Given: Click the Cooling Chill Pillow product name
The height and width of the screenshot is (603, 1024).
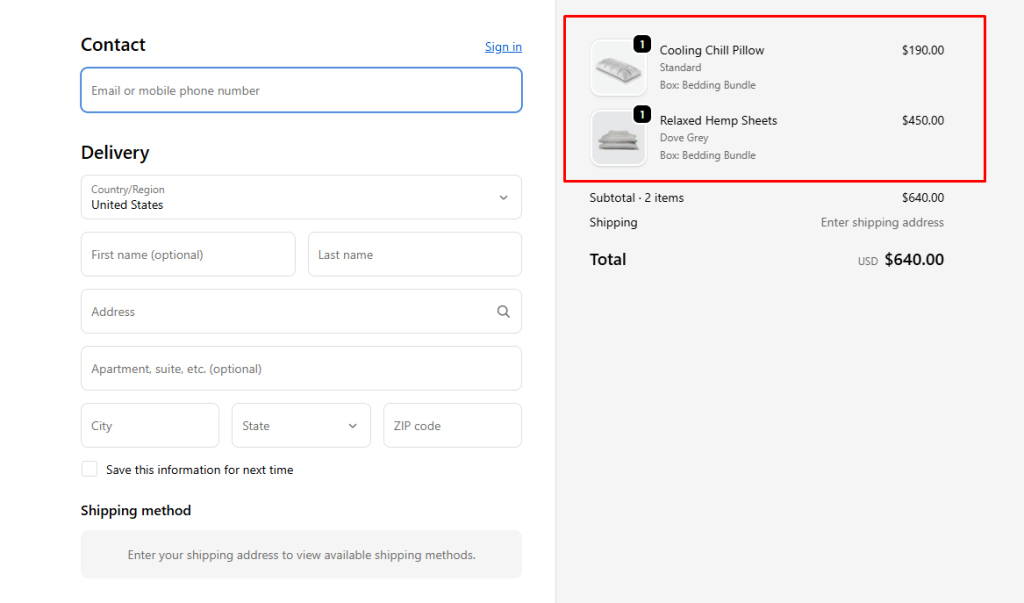Looking at the screenshot, I should pos(711,50).
